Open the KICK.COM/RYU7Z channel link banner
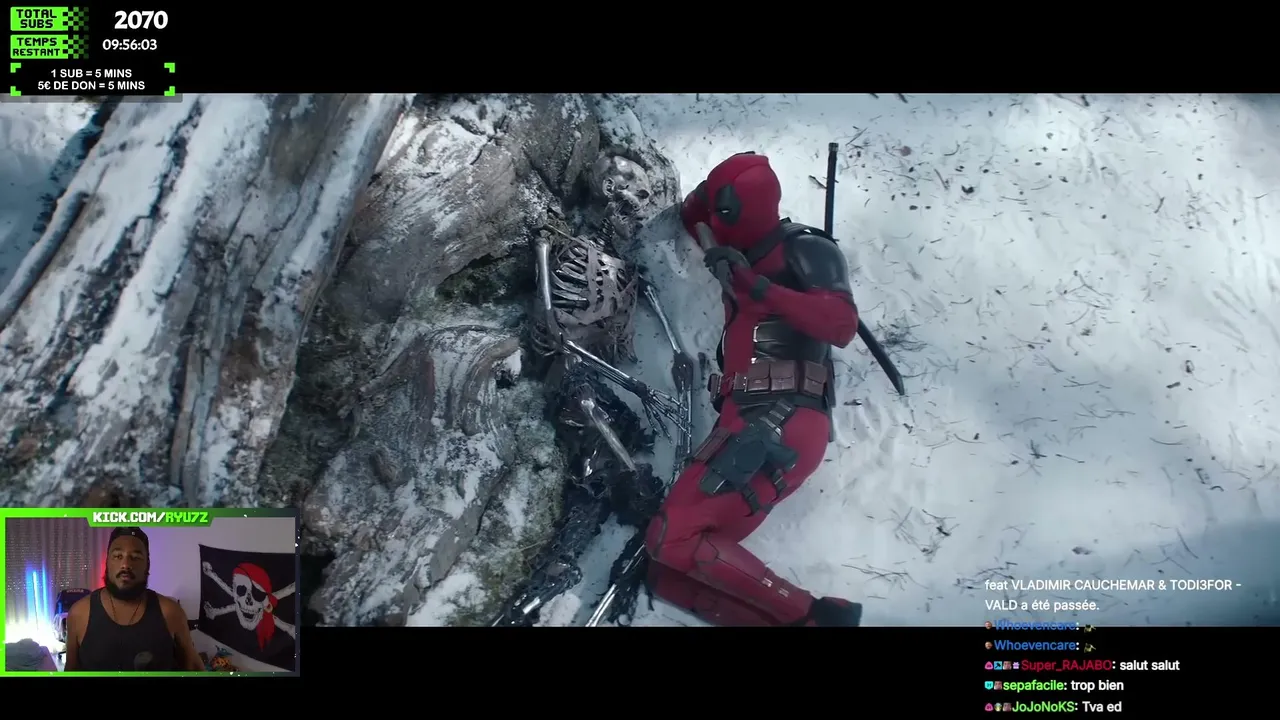 coord(150,517)
